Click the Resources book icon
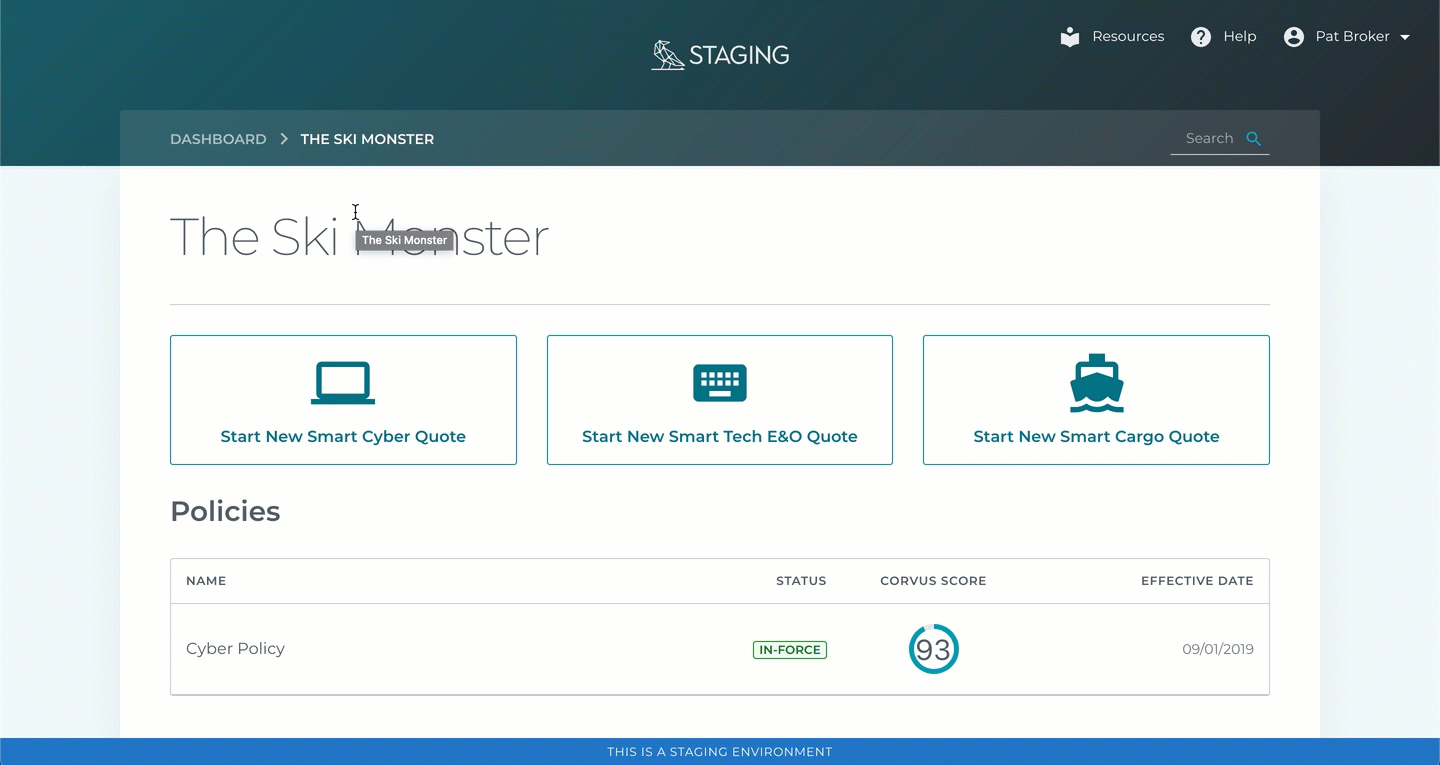Viewport: 1440px width, 765px height. point(1070,37)
